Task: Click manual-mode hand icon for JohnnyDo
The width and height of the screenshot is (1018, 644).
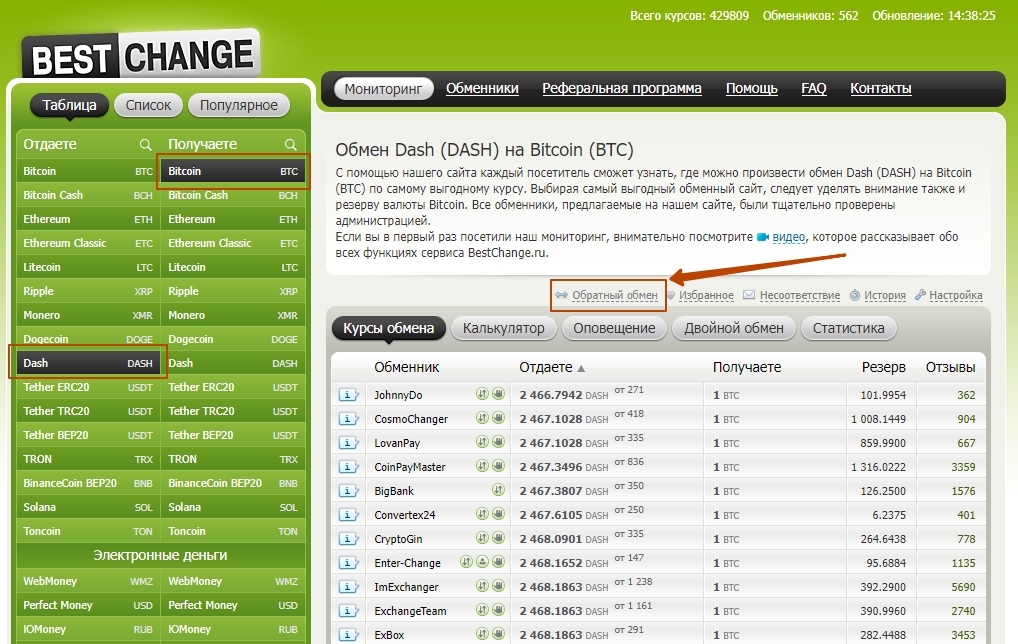Action: pos(498,393)
